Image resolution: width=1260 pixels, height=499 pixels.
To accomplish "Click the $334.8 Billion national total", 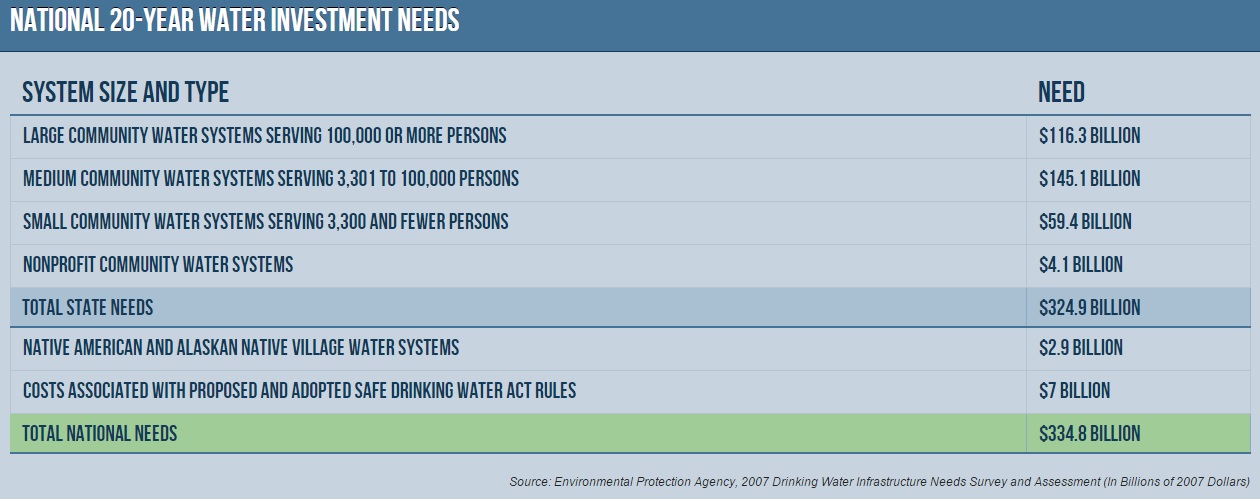I will [x=1090, y=434].
